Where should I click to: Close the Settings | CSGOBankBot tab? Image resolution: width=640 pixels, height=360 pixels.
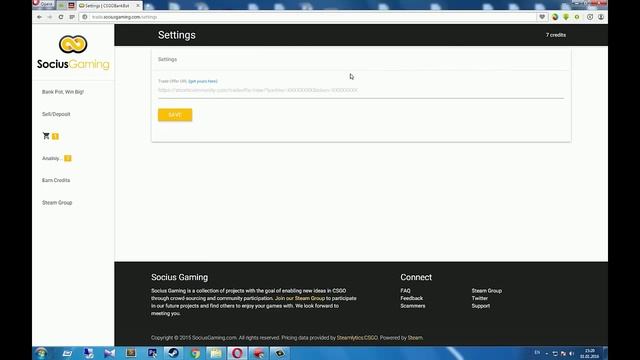pos(138,6)
